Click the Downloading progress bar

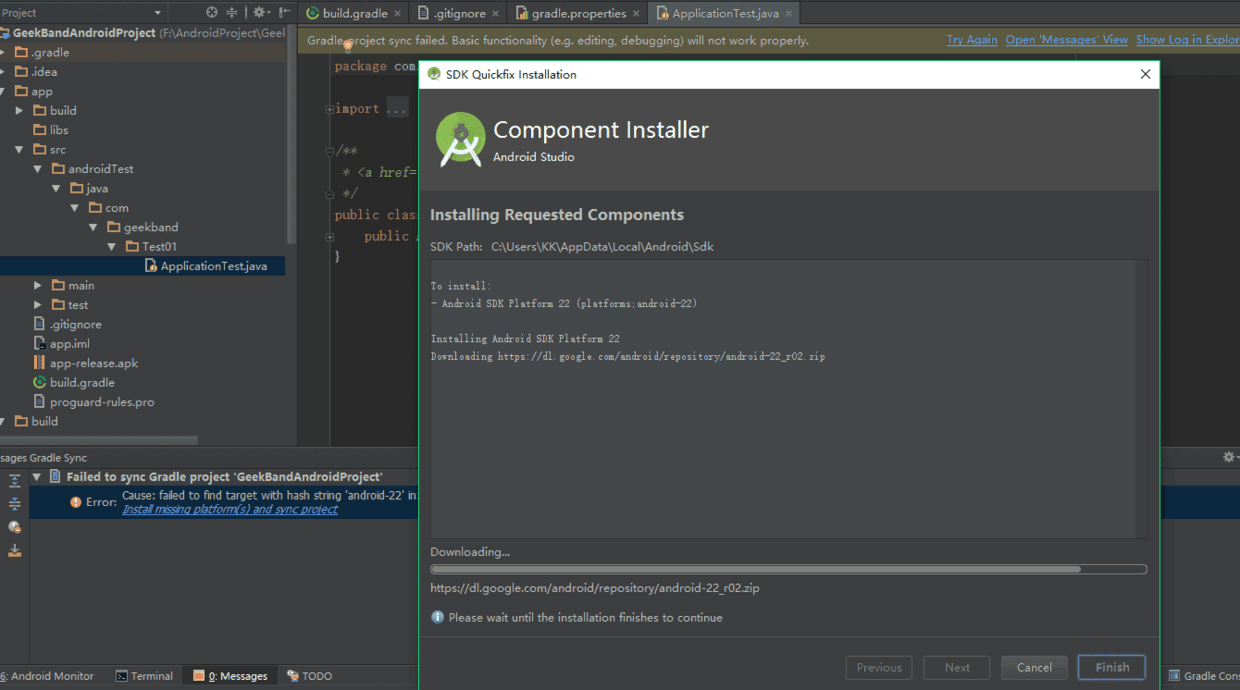(788, 570)
